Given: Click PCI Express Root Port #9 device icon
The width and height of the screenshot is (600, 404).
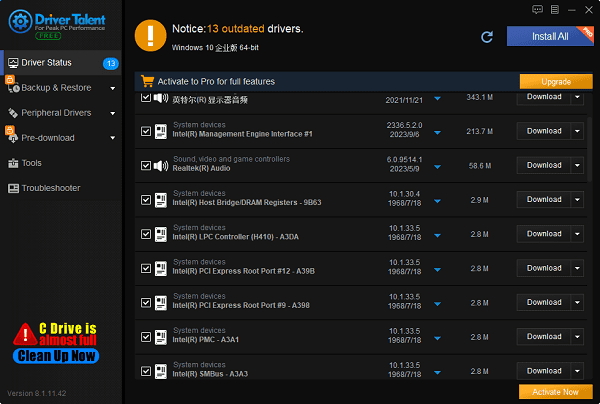Looking at the screenshot, I should [x=161, y=303].
